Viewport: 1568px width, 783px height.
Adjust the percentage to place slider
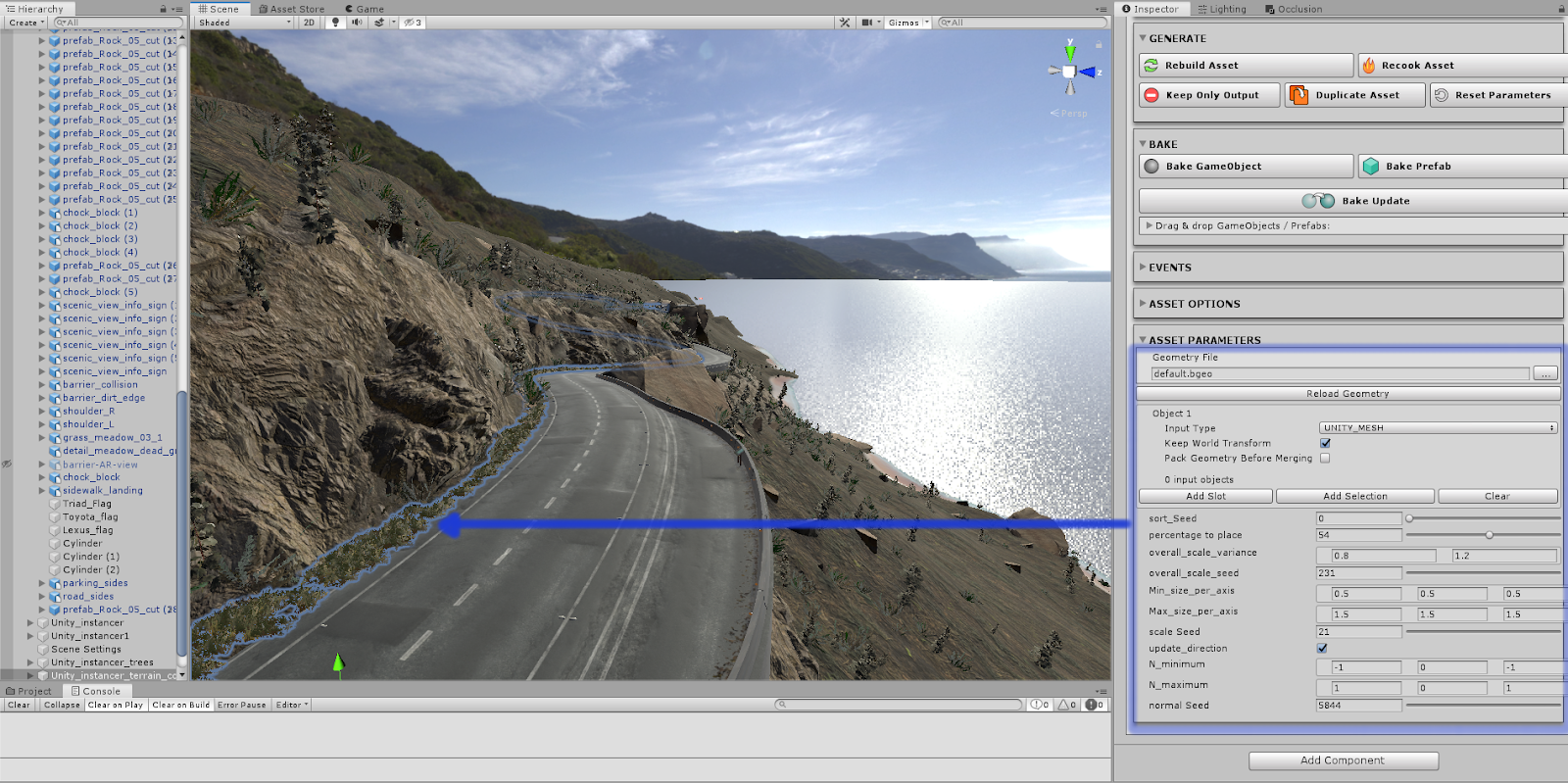[x=1489, y=535]
